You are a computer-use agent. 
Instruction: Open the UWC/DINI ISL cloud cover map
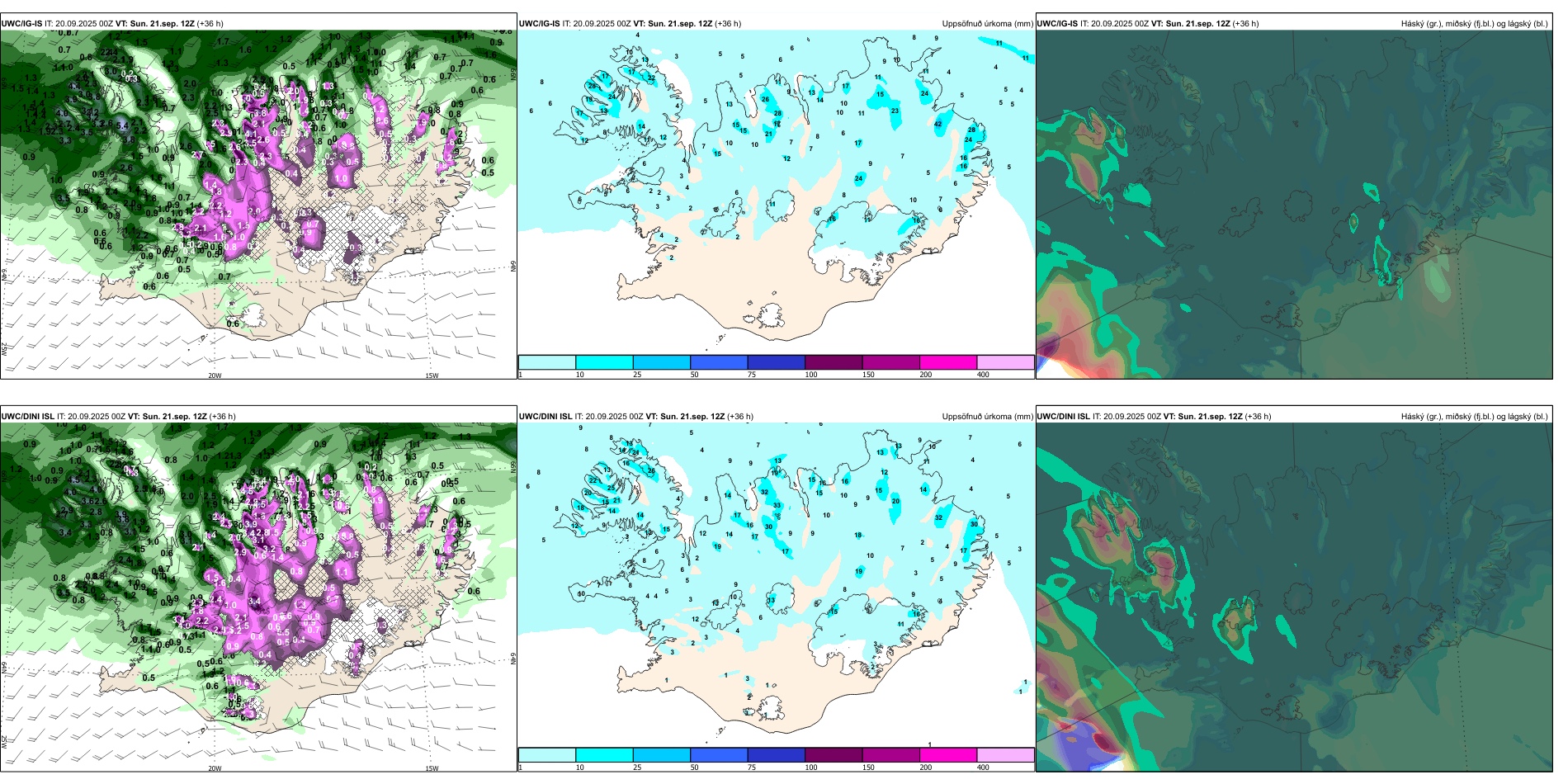point(1294,597)
